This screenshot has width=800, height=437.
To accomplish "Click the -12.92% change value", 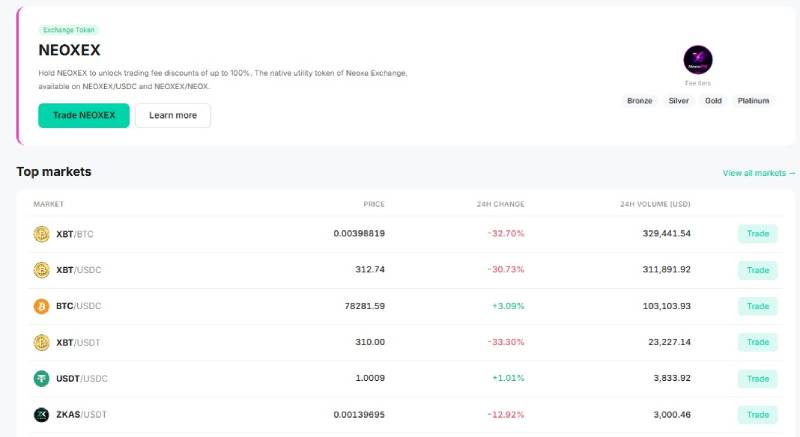I will [506, 415].
